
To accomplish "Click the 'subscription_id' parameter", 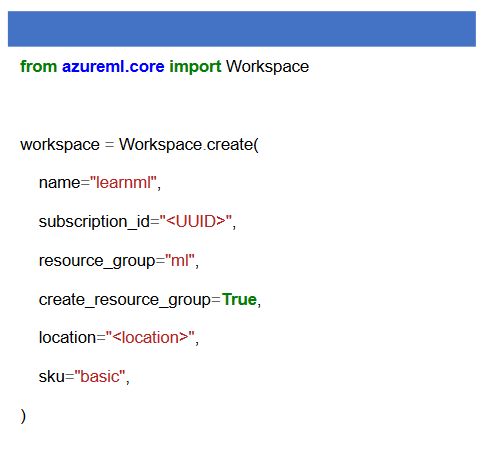I will (94, 222).
